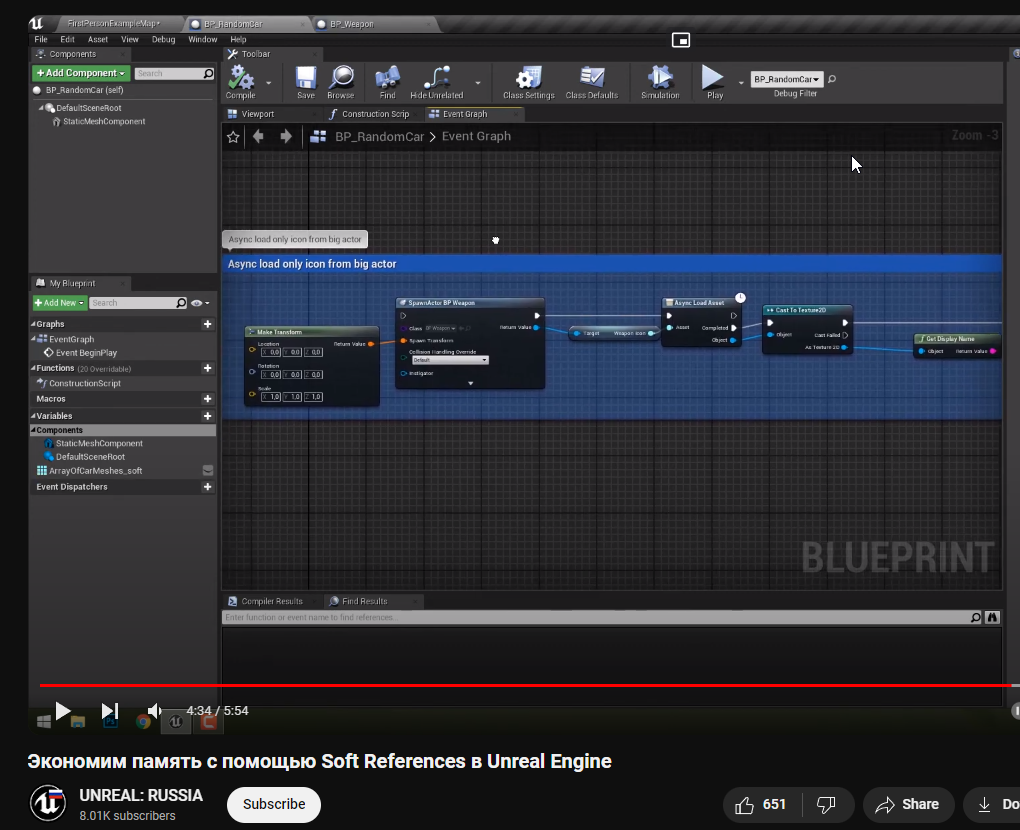Select ConstructionScript function item
This screenshot has height=830, width=1020.
85,383
